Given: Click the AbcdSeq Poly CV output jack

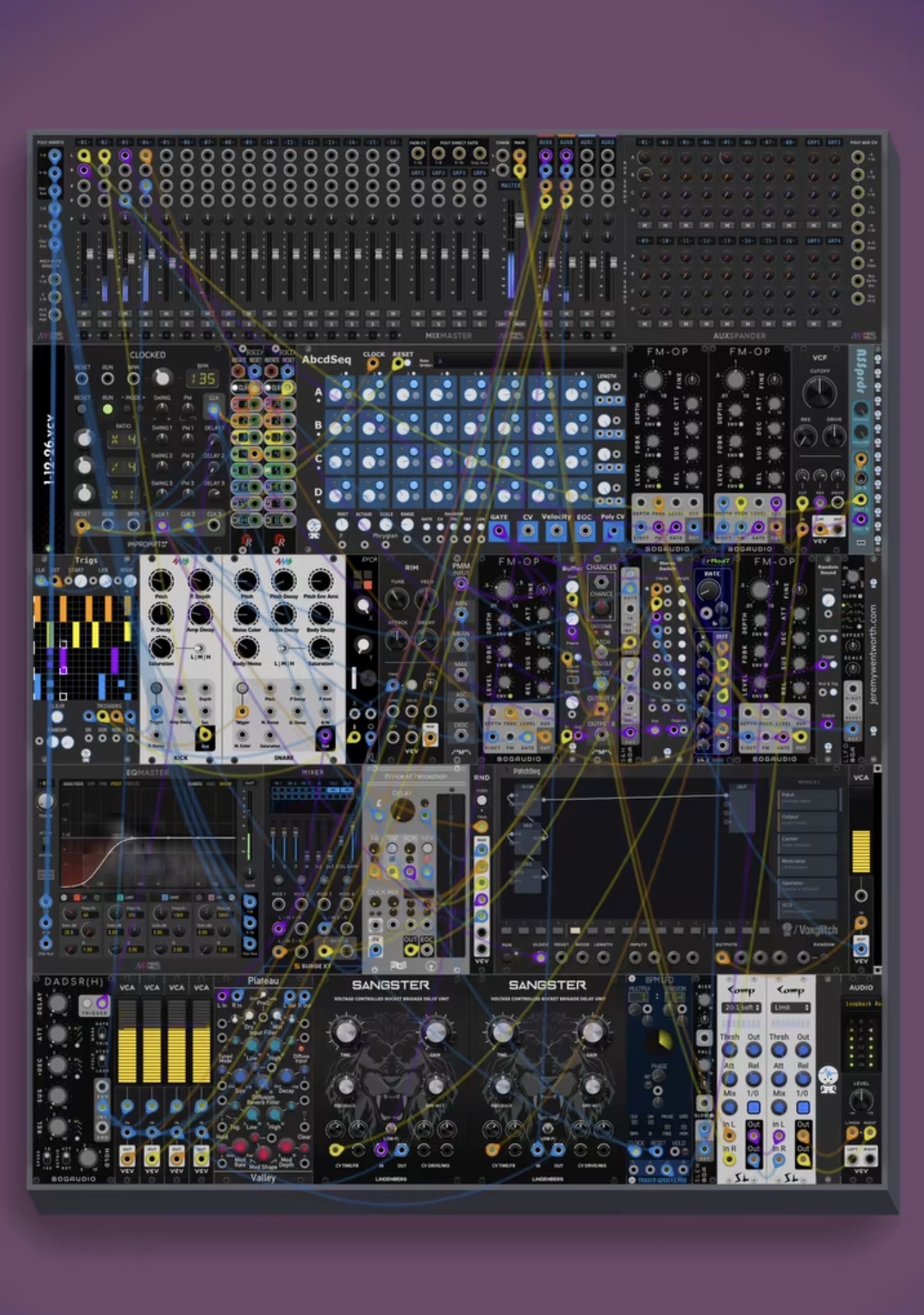Looking at the screenshot, I should click(x=612, y=532).
